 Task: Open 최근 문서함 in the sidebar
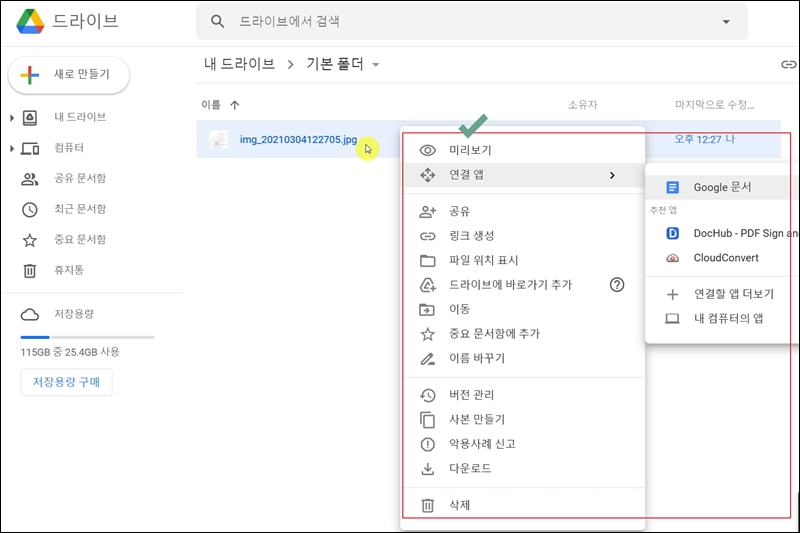tap(80, 209)
